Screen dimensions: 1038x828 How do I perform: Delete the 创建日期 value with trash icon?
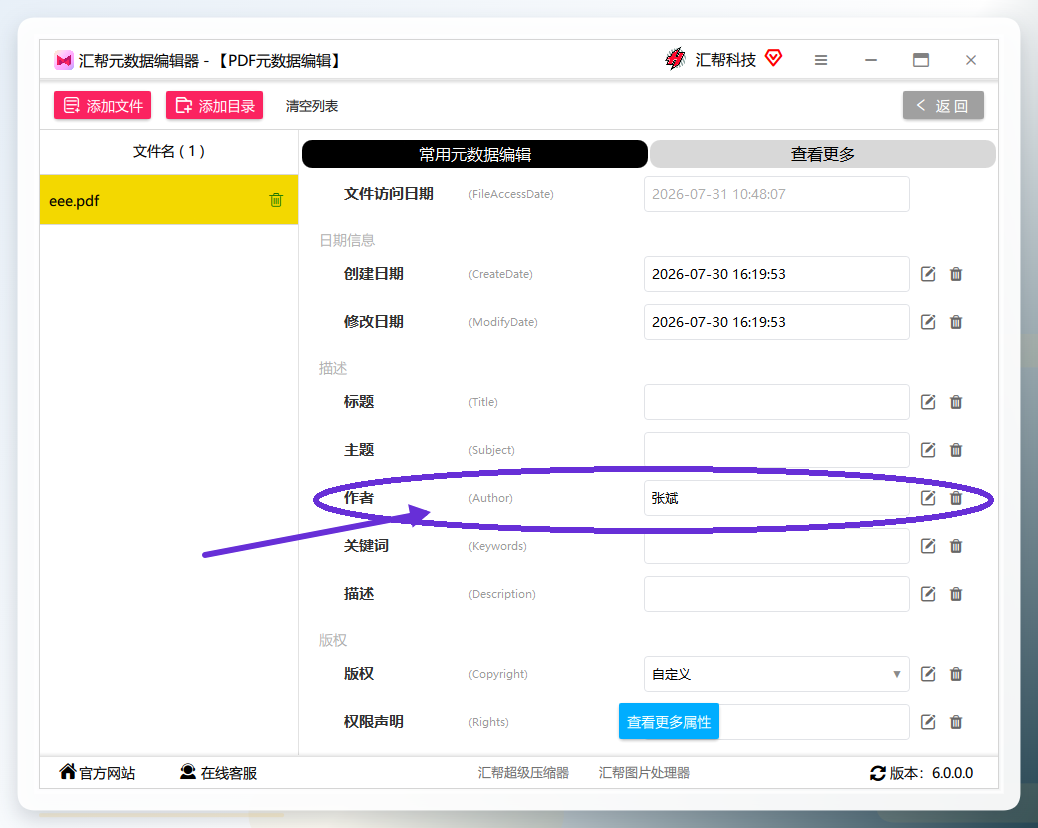click(956, 274)
